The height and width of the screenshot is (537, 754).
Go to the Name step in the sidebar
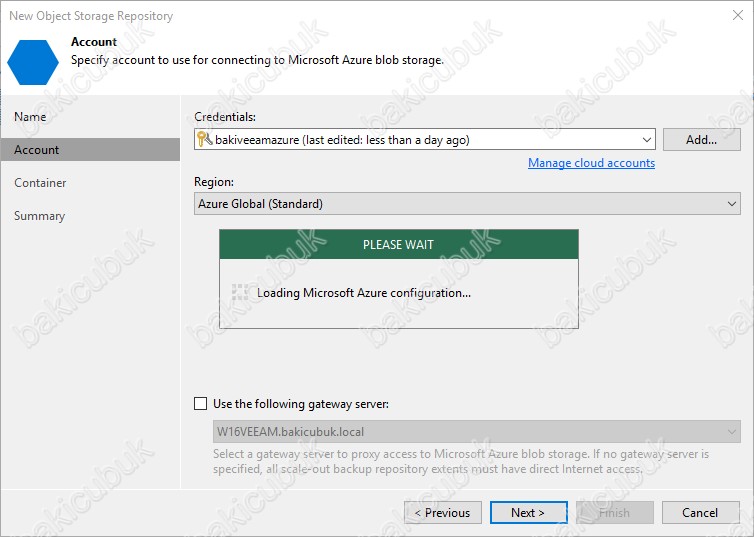click(30, 117)
